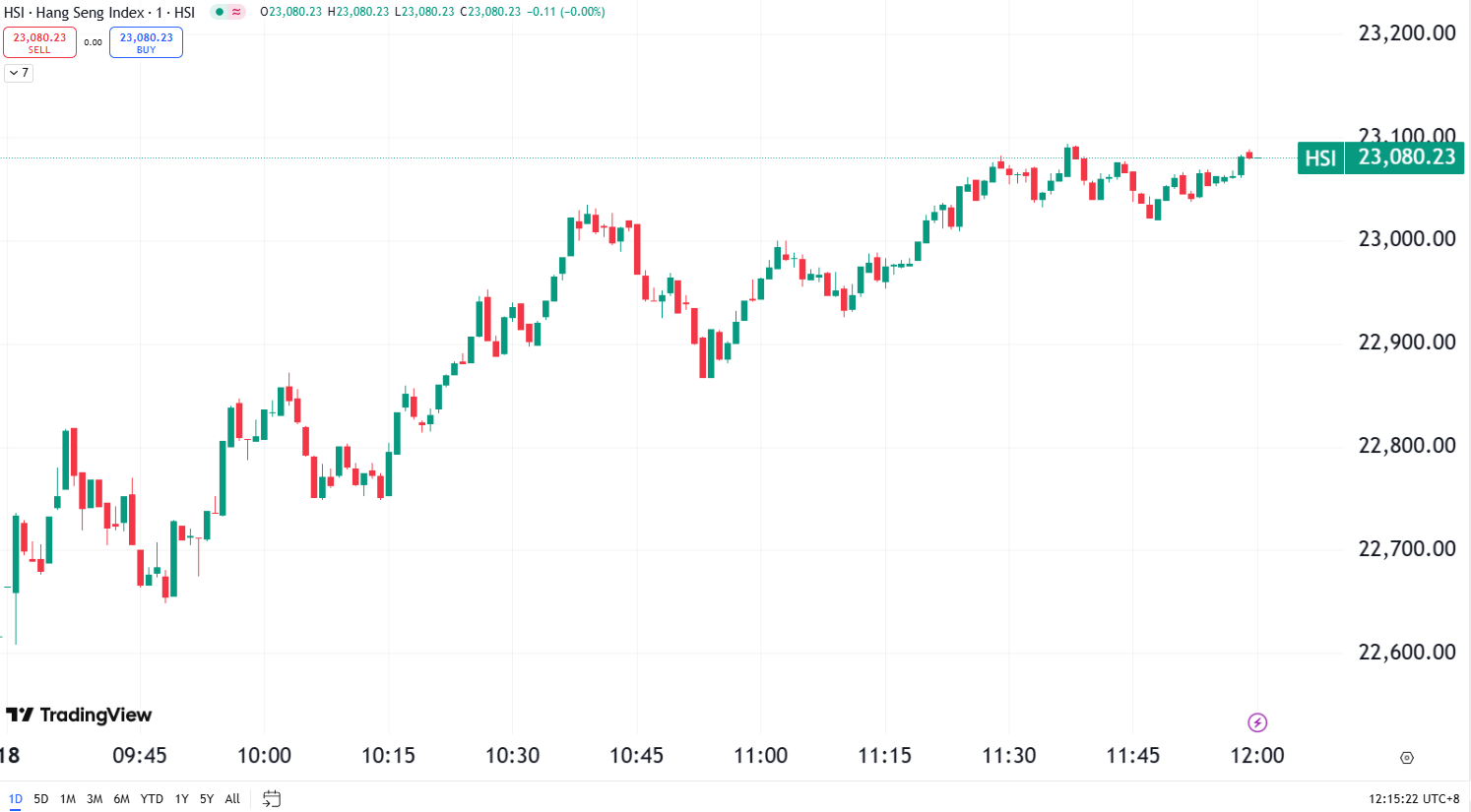This screenshot has height=812, width=1471.
Task: Open the percentage scale adjustment icon near timeframes
Action: [273, 798]
